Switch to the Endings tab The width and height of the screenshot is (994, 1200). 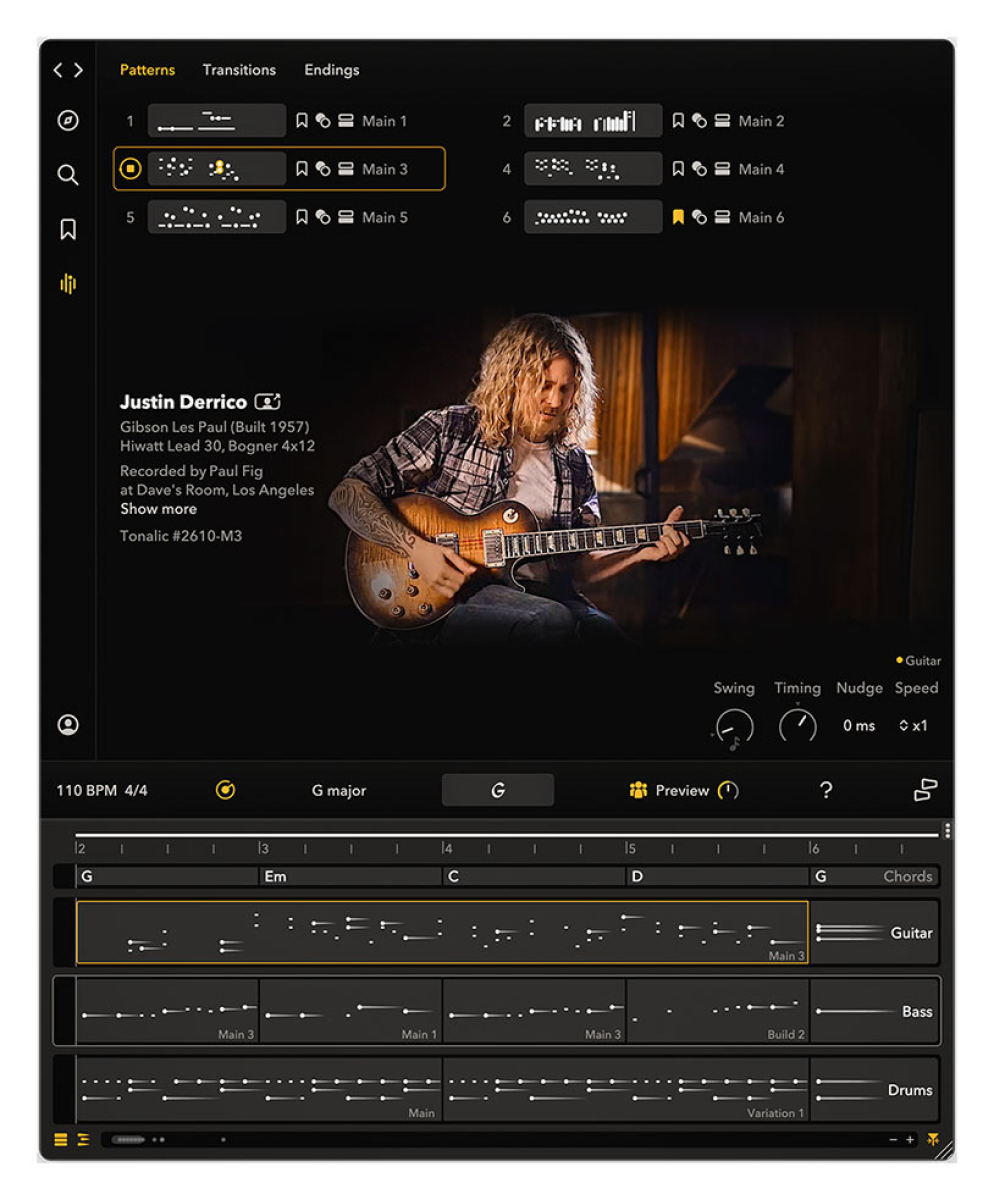click(332, 70)
